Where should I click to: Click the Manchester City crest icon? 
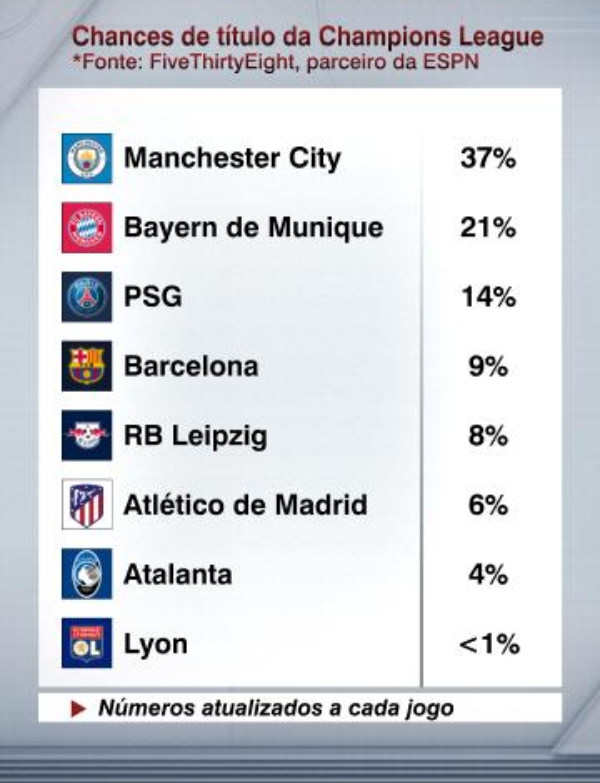(87, 158)
